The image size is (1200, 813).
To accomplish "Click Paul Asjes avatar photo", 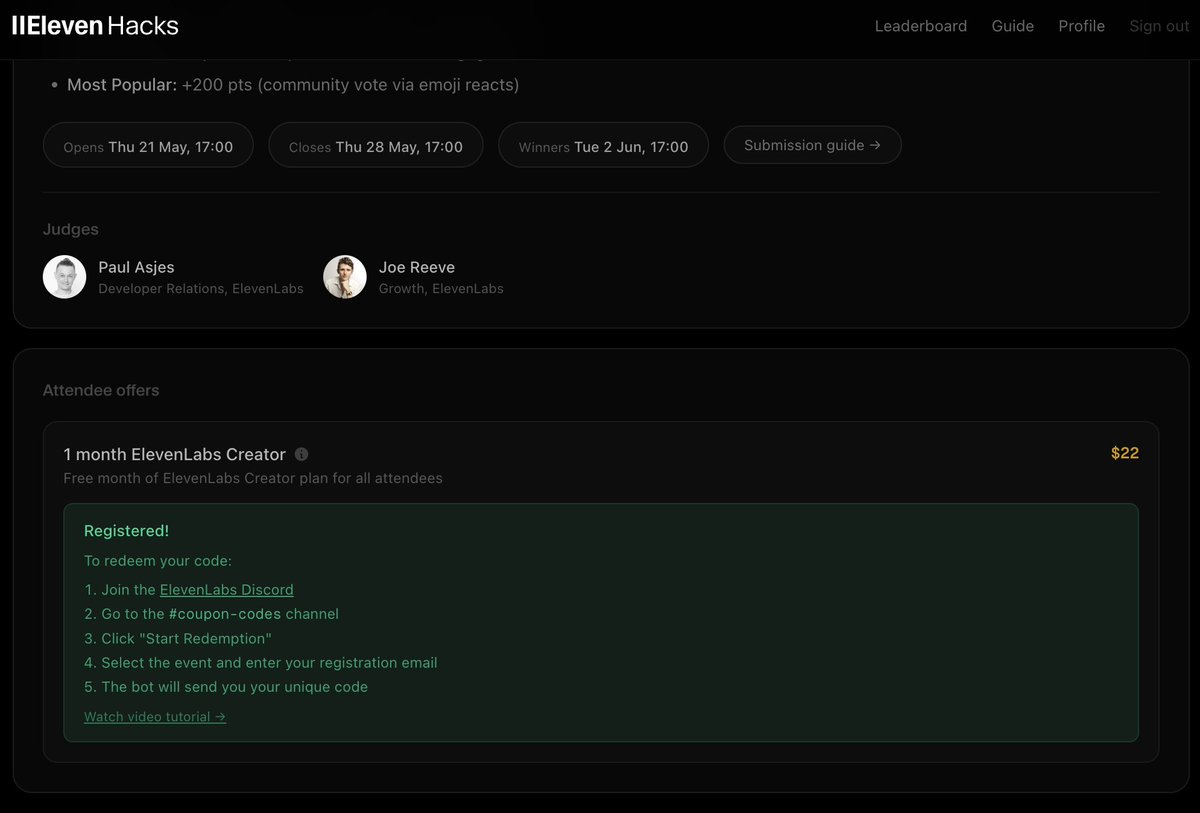I will pyautogui.click(x=65, y=277).
